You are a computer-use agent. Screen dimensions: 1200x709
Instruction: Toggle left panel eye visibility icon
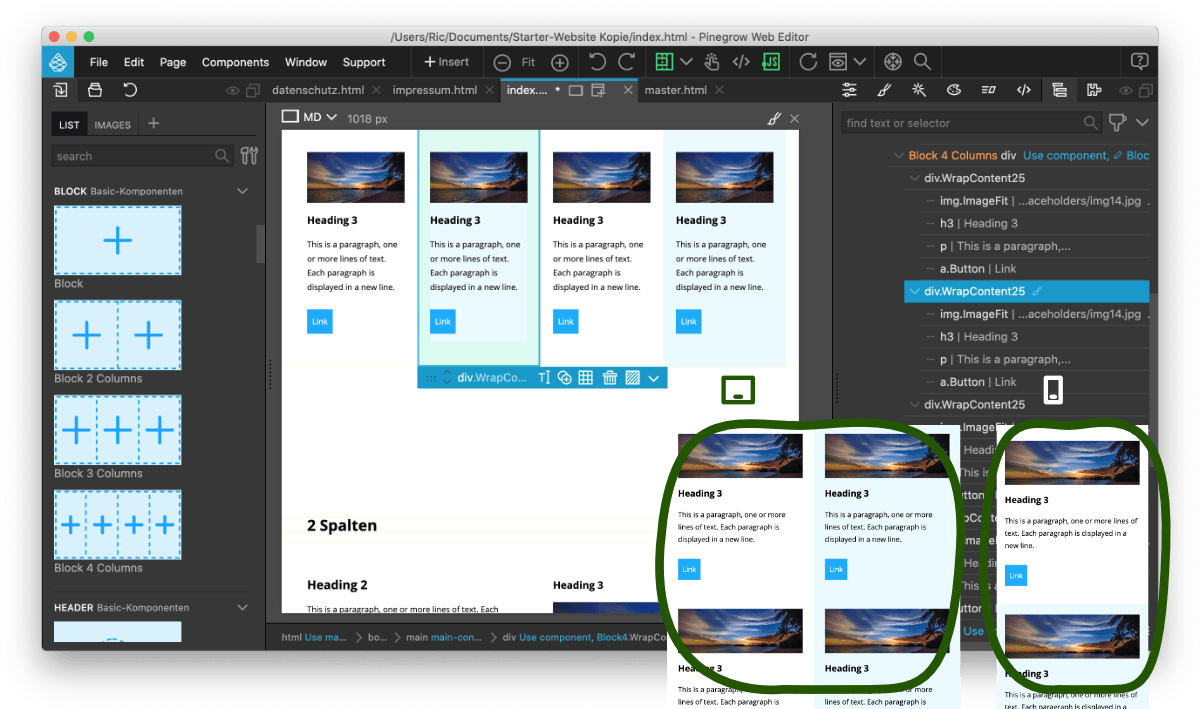click(232, 91)
